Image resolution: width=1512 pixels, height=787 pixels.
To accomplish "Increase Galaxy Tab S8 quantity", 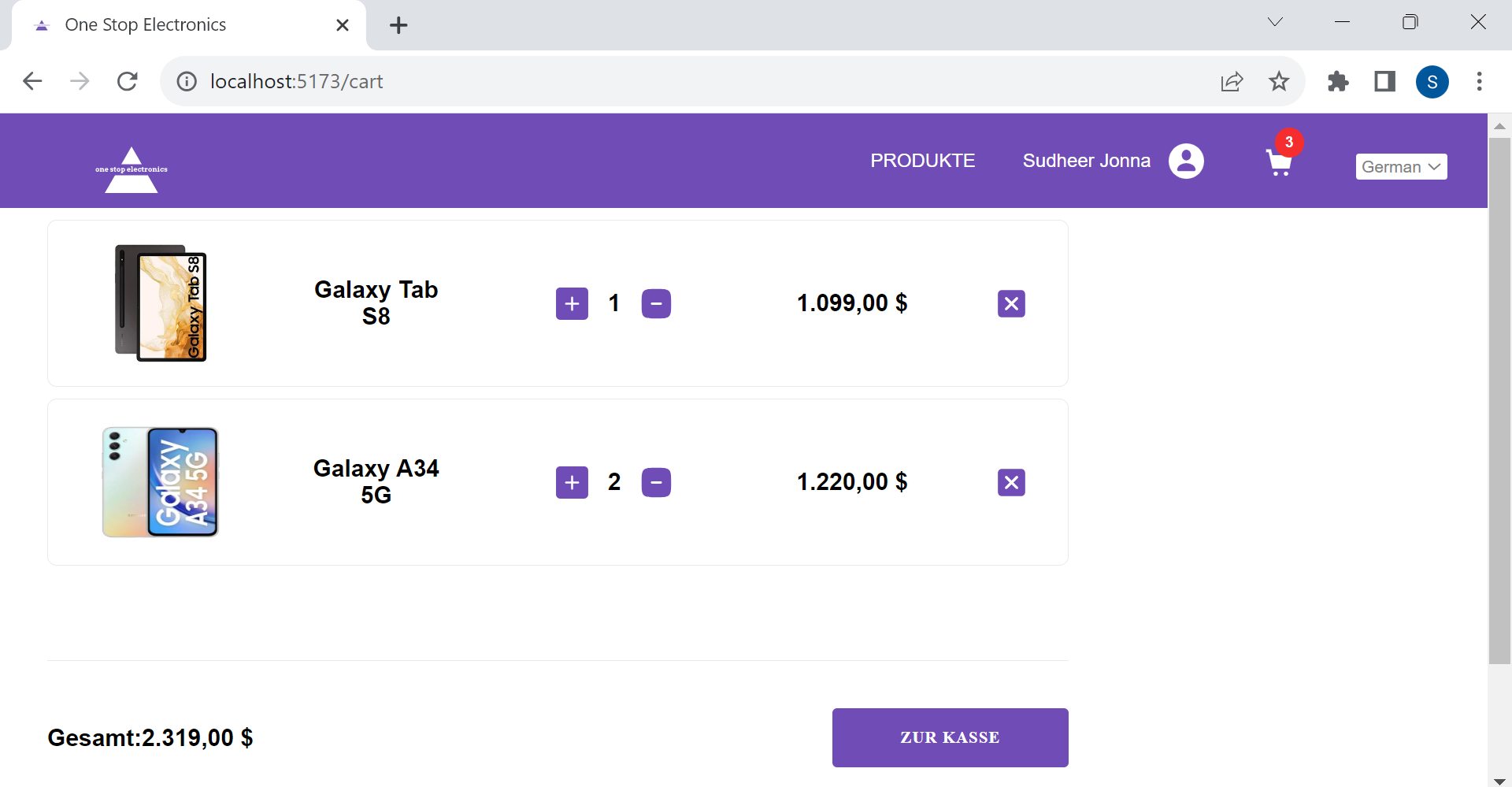I will pos(572,303).
